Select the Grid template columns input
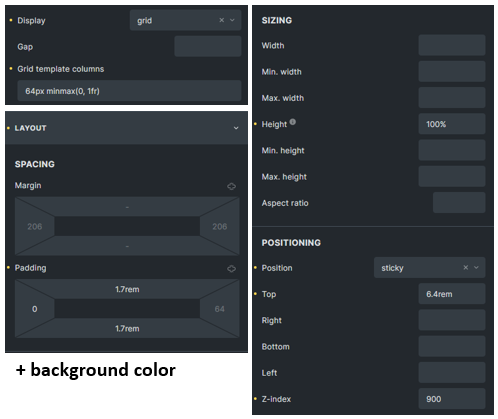The height and width of the screenshot is (419, 498). click(x=129, y=91)
